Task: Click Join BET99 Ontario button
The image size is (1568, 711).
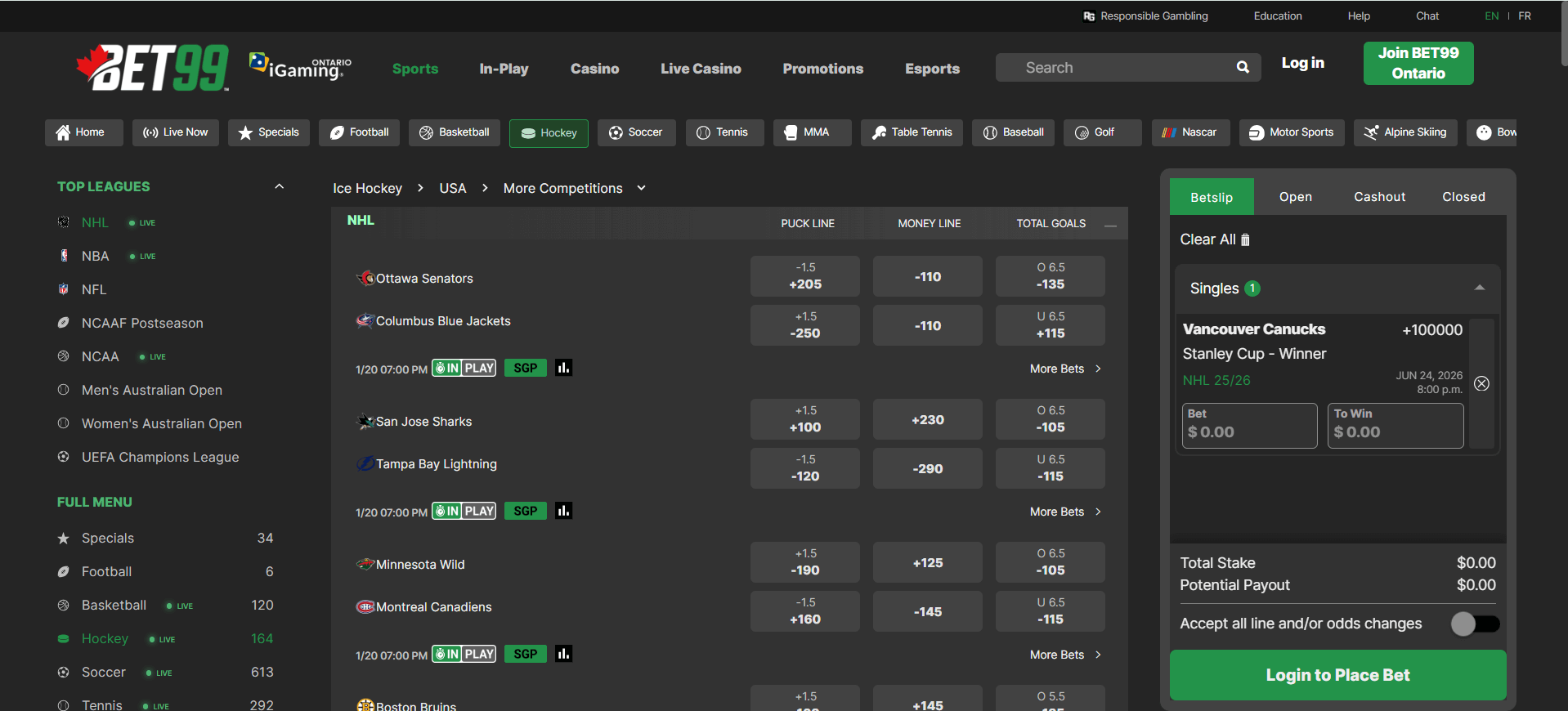Action: (x=1418, y=63)
